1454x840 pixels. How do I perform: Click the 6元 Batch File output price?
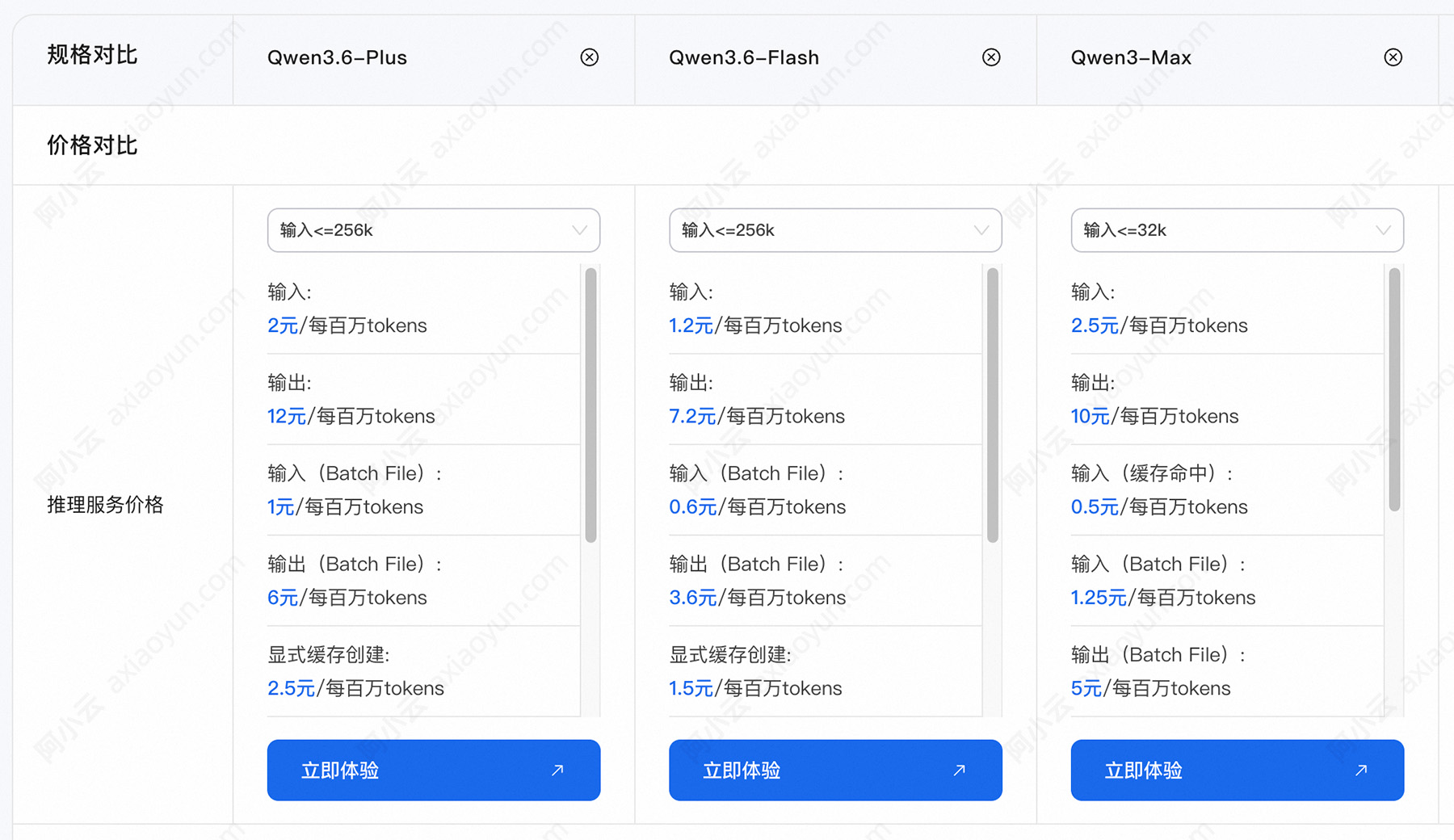(283, 598)
